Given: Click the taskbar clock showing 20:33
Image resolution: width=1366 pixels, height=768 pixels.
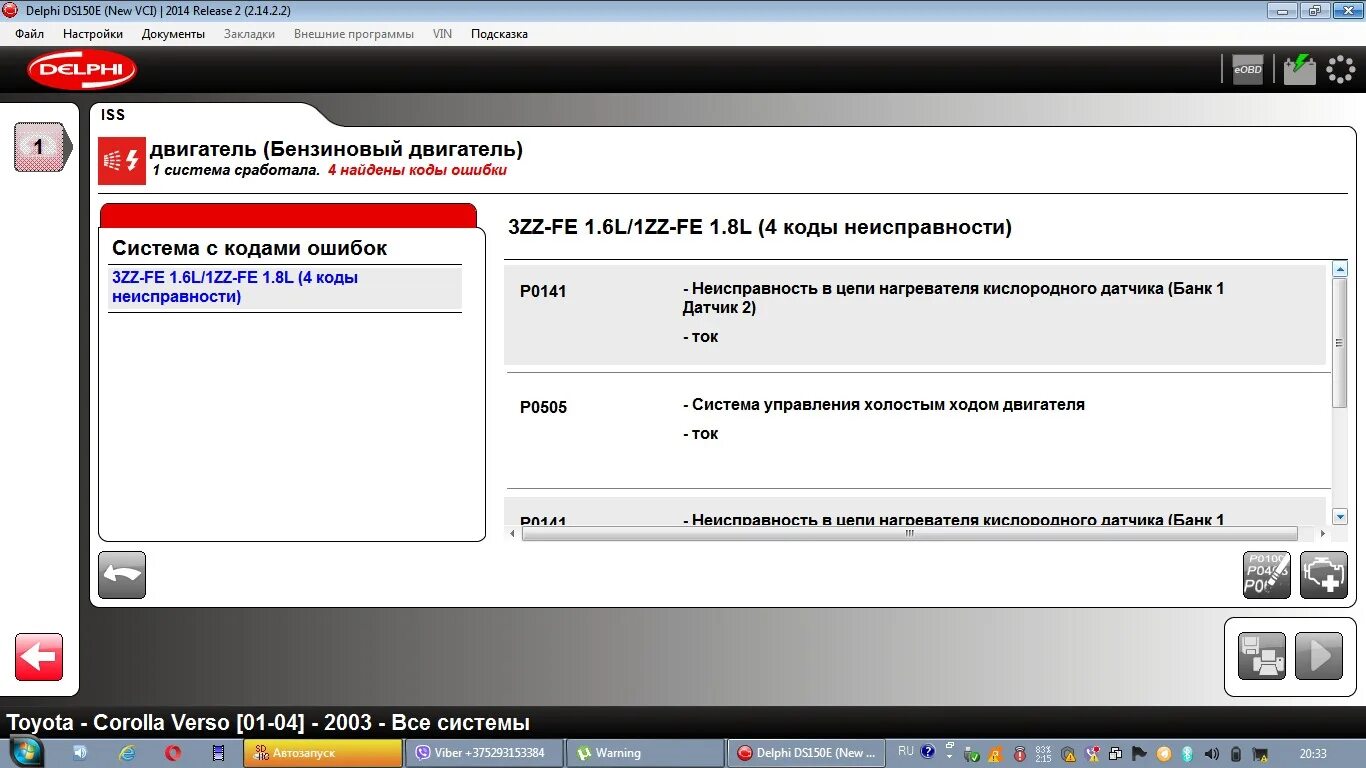Looking at the screenshot, I should (x=1313, y=753).
